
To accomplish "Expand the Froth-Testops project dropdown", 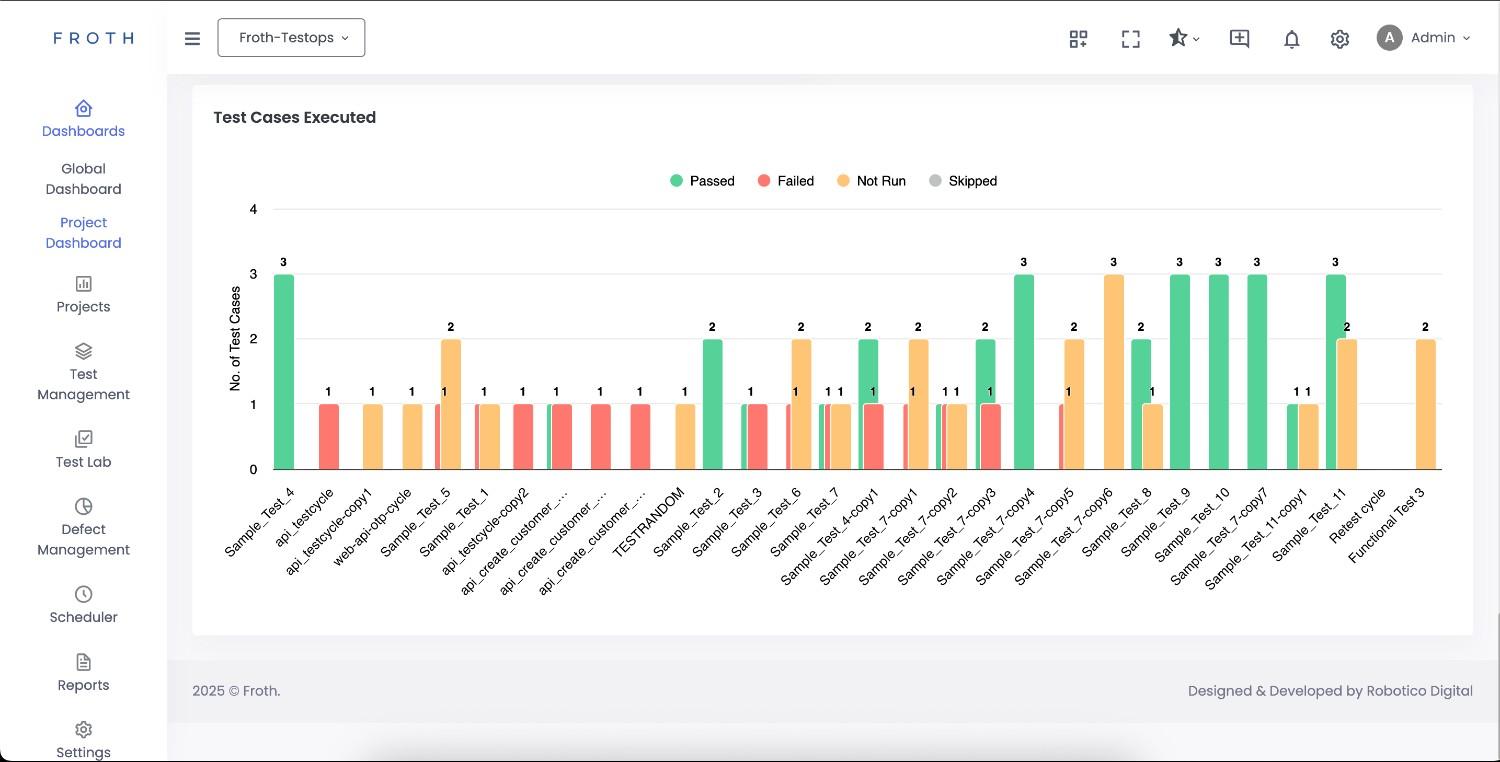I will click(x=291, y=38).
